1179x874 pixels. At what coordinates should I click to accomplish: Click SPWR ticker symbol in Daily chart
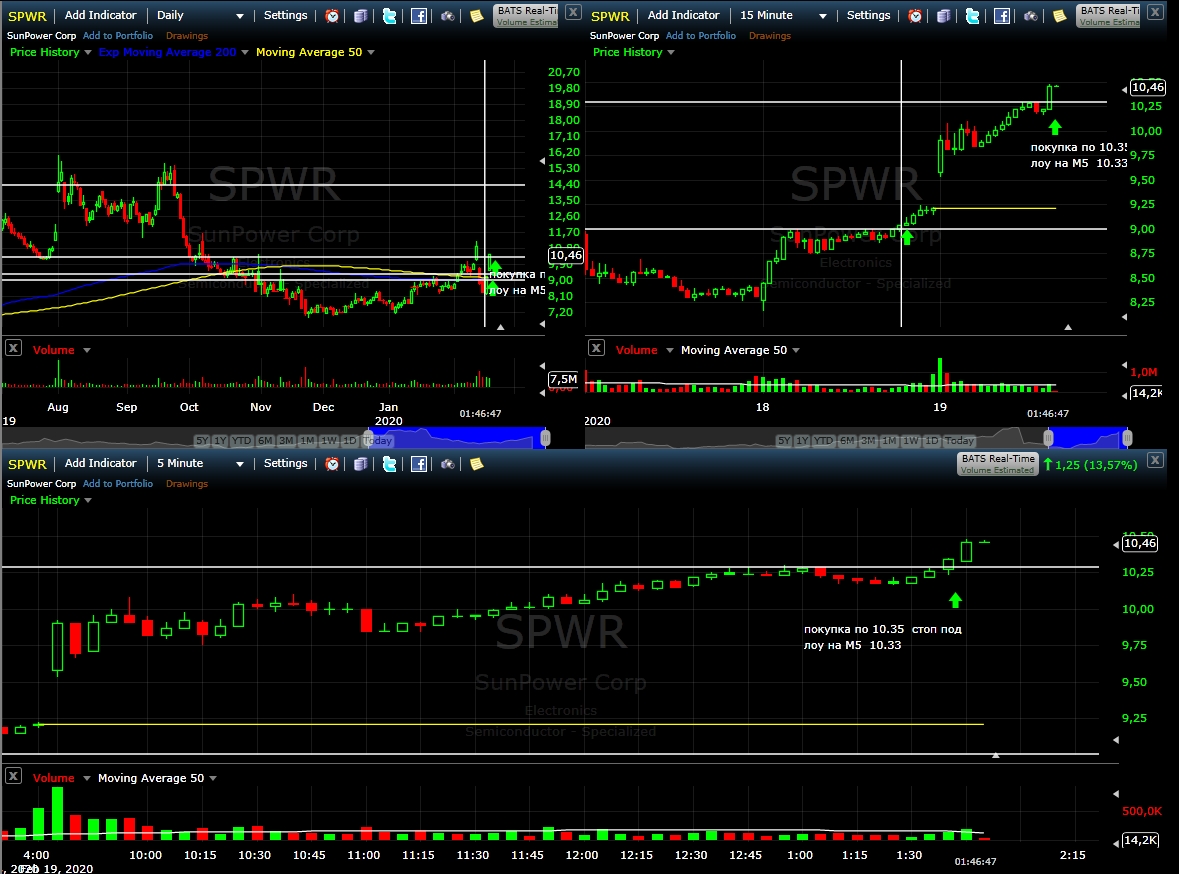[x=27, y=16]
